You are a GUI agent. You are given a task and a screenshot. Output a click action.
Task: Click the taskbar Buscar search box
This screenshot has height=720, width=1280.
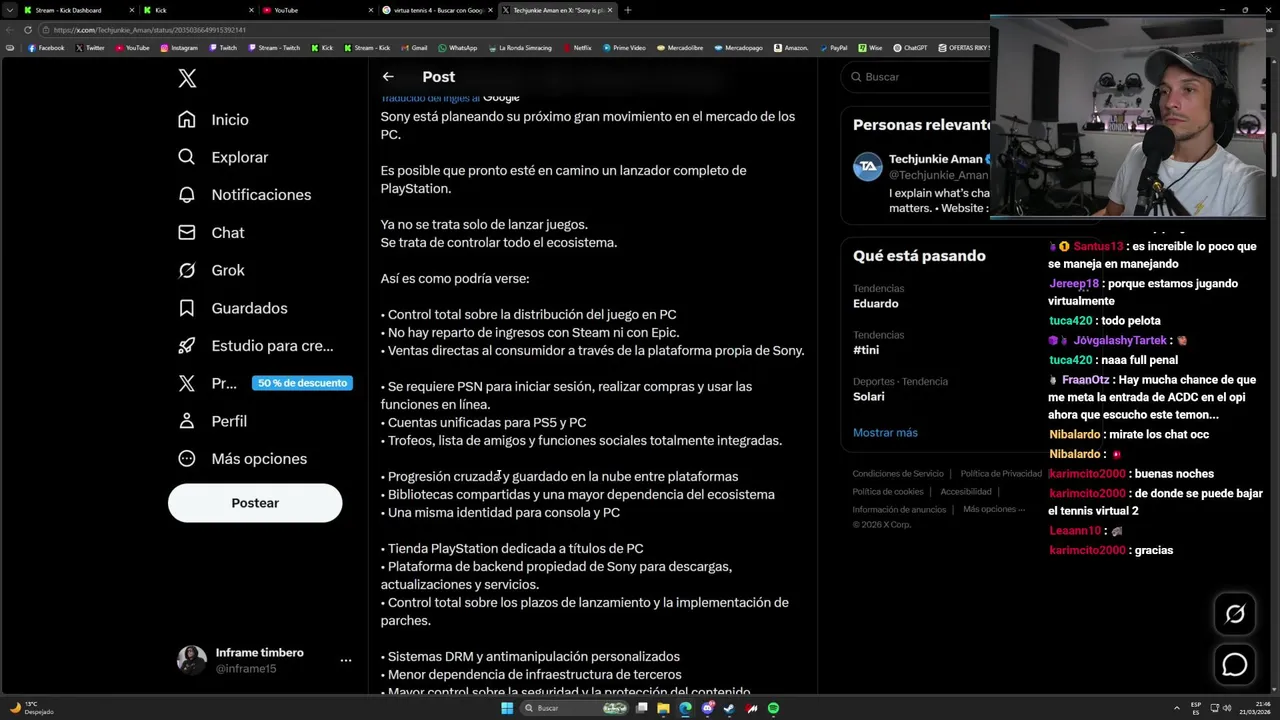tap(575, 708)
